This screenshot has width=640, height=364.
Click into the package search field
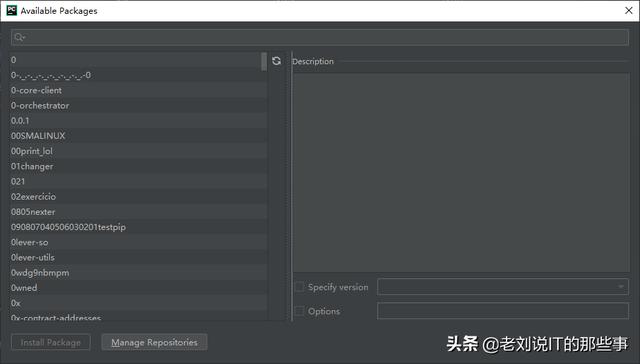[320, 37]
